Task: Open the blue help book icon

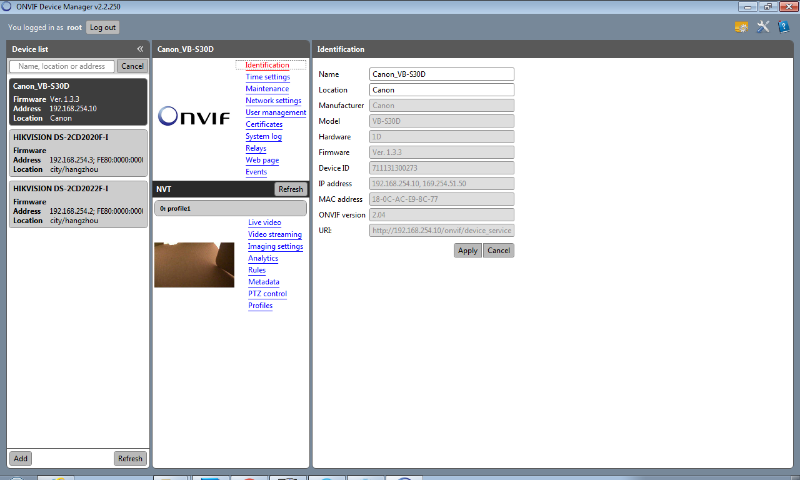Action: coord(783,27)
